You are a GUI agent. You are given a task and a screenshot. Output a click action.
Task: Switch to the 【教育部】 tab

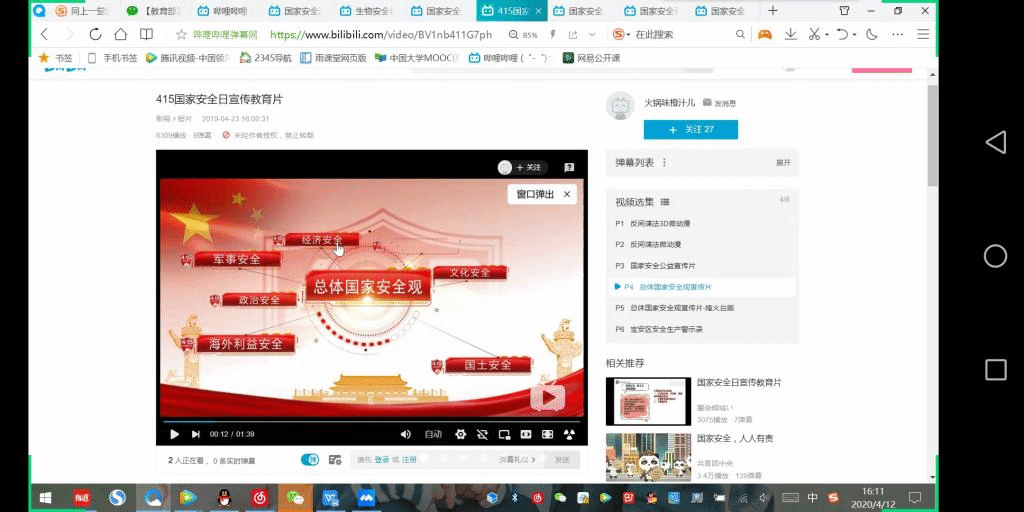pos(154,11)
